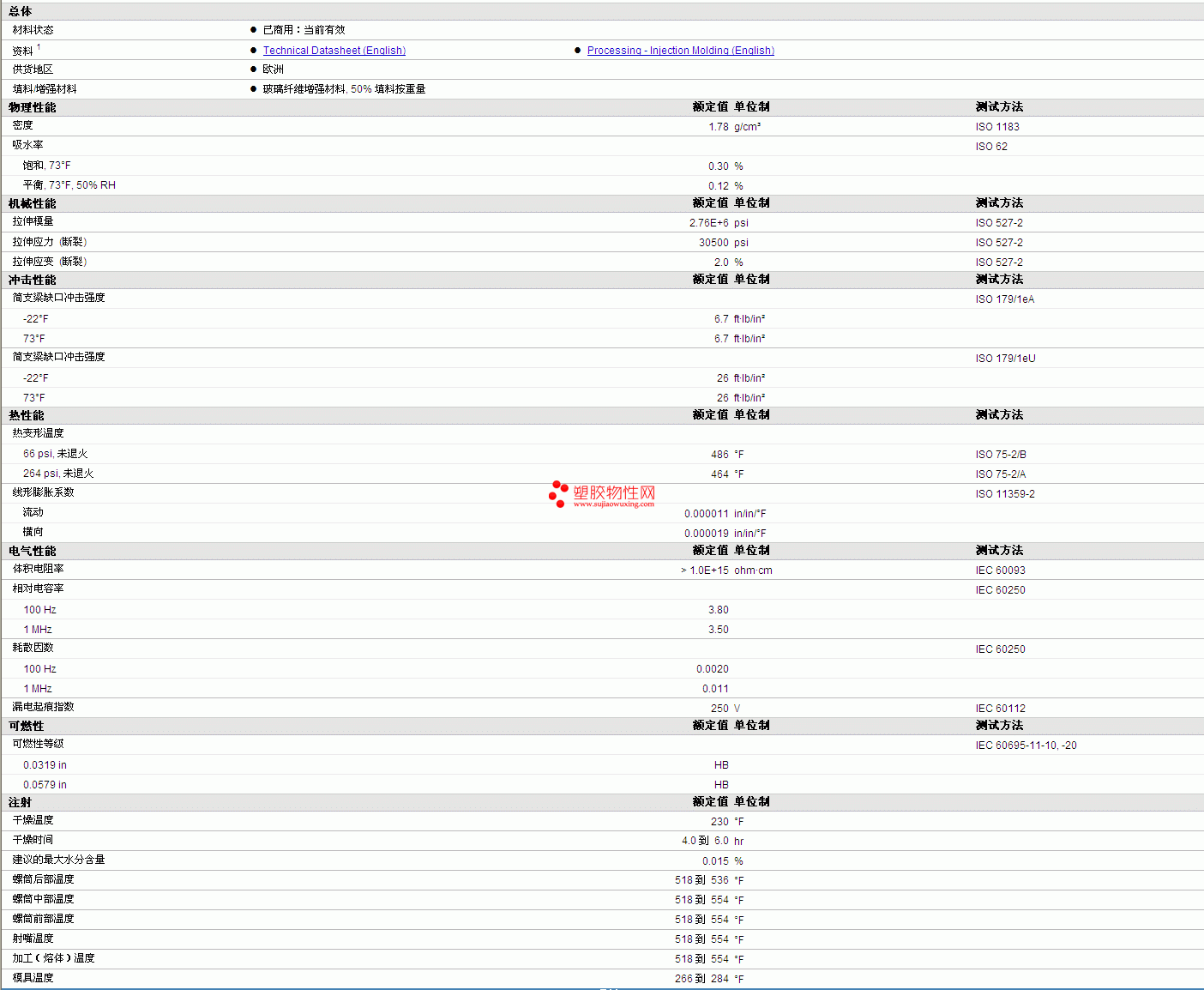Select the 填料/增强材料 row label
Viewport: 1204px width, 990px height.
coord(45,89)
